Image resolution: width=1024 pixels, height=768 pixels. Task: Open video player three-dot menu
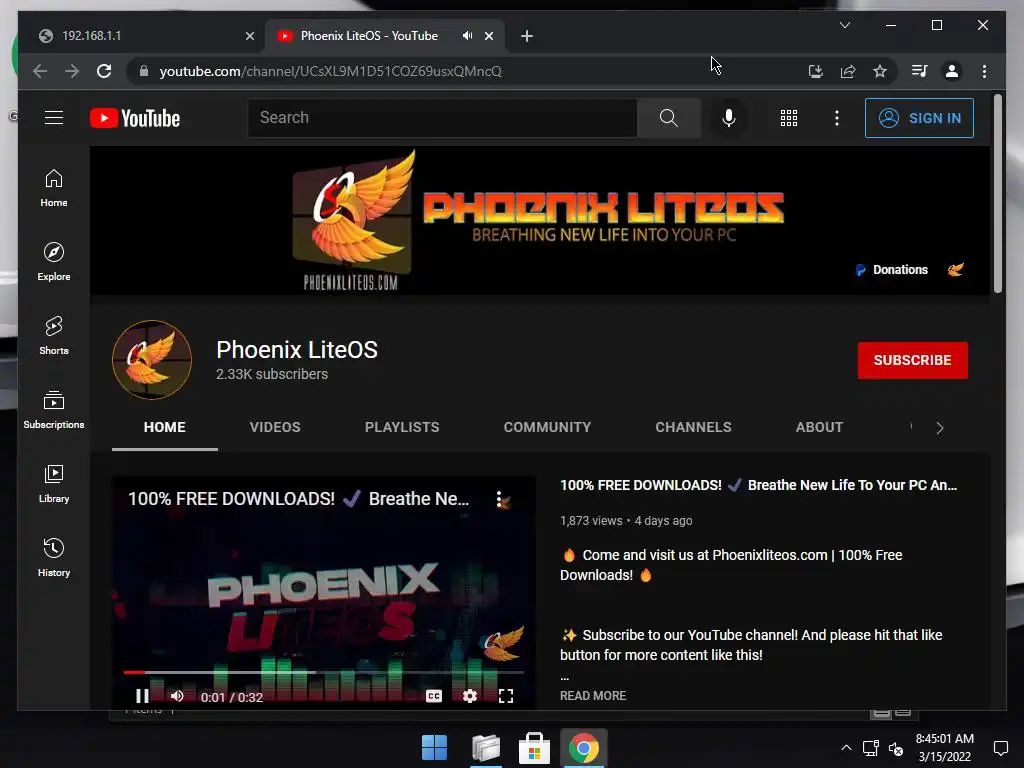pyautogui.click(x=498, y=499)
